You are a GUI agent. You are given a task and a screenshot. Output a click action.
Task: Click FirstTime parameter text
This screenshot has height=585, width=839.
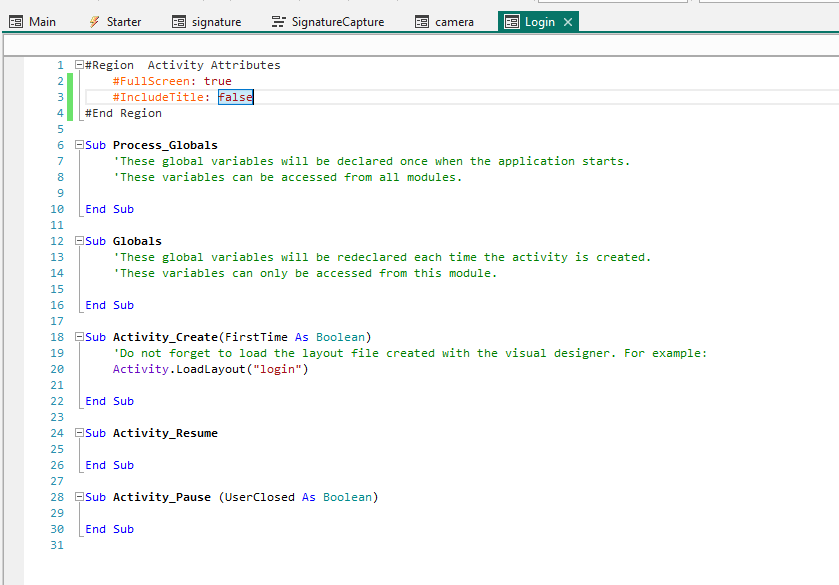[256, 337]
